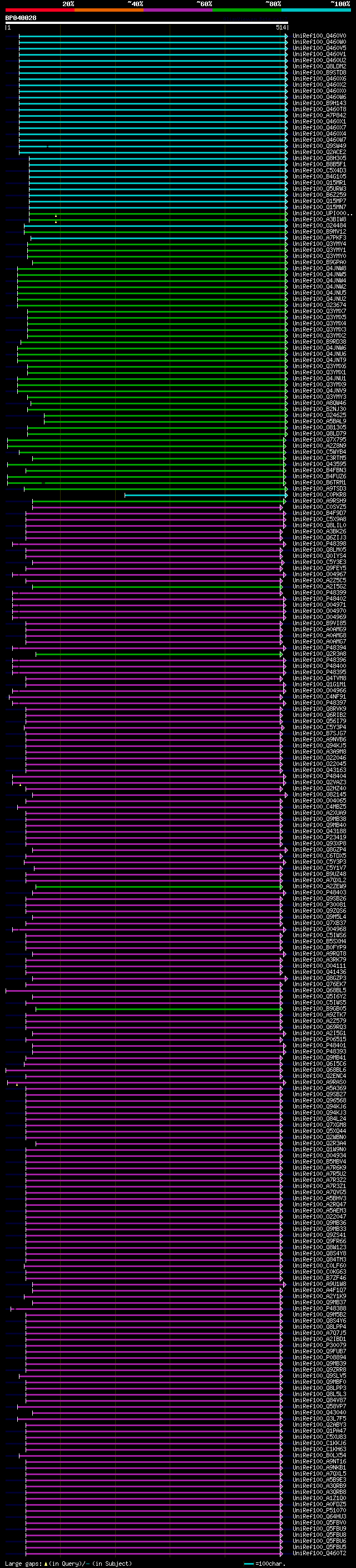Click the UniRef100_C0SVZ5 label
Viewport: 356px width, 1568px height.
[x=319, y=507]
